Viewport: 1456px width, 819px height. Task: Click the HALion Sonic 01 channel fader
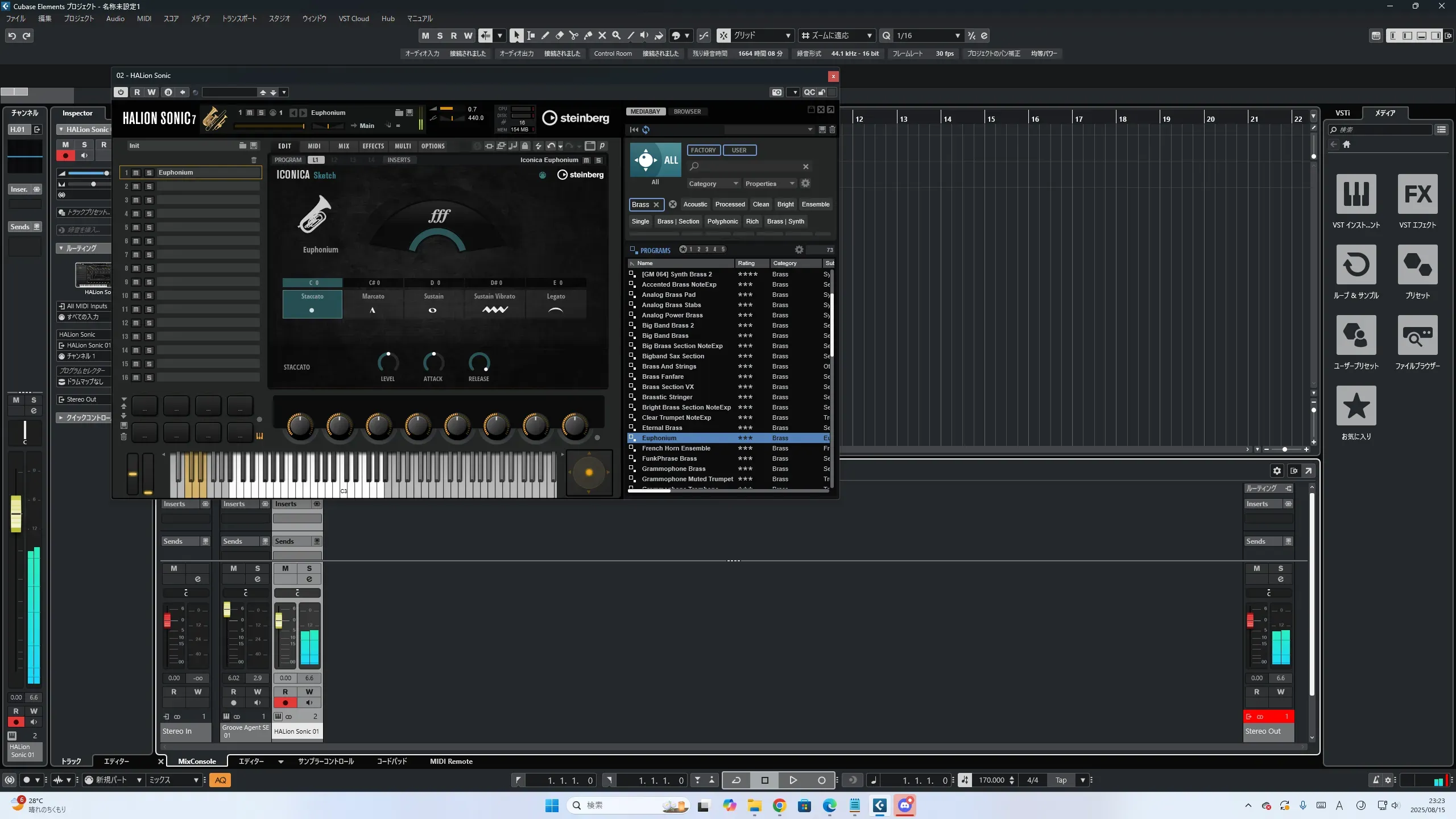279,620
